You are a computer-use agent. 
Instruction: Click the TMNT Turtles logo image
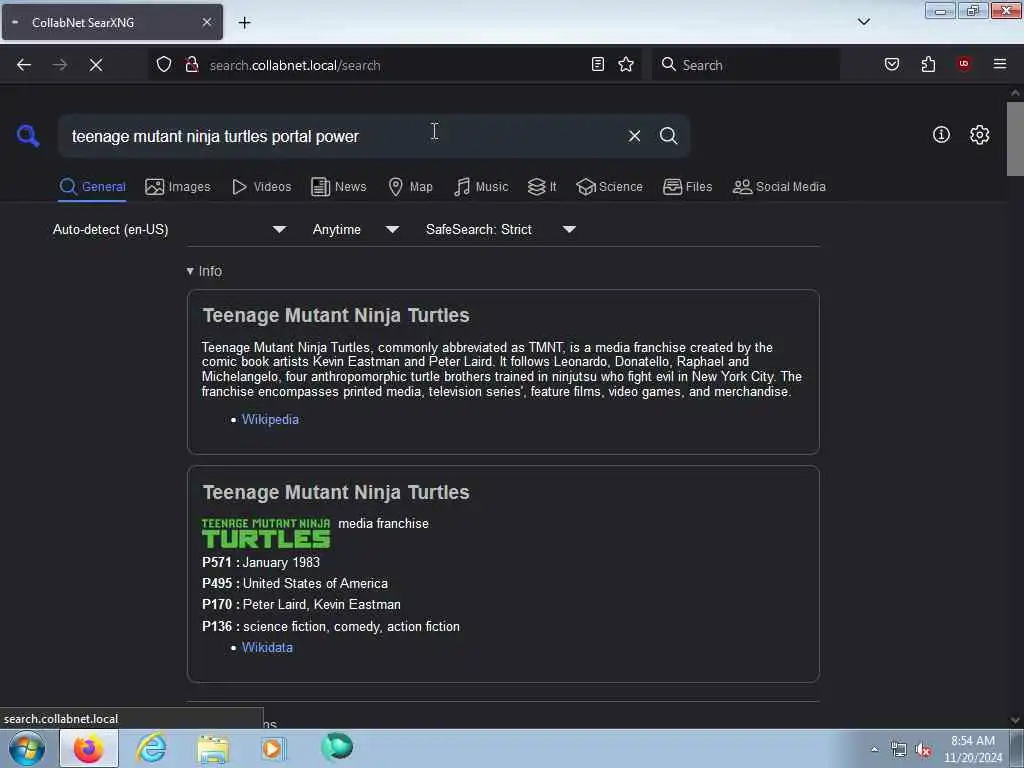click(x=266, y=533)
